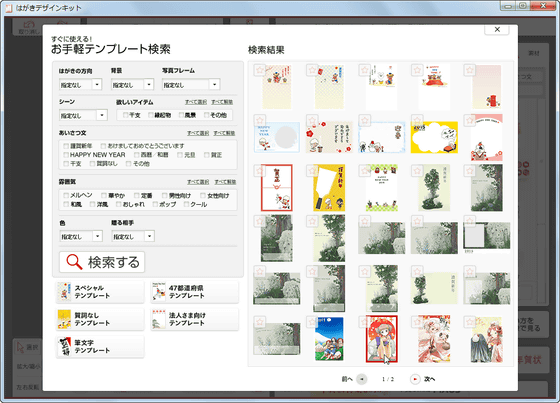This screenshot has width=560, height=403.
Task: Open the 背景 dropdown
Action: click(132, 85)
